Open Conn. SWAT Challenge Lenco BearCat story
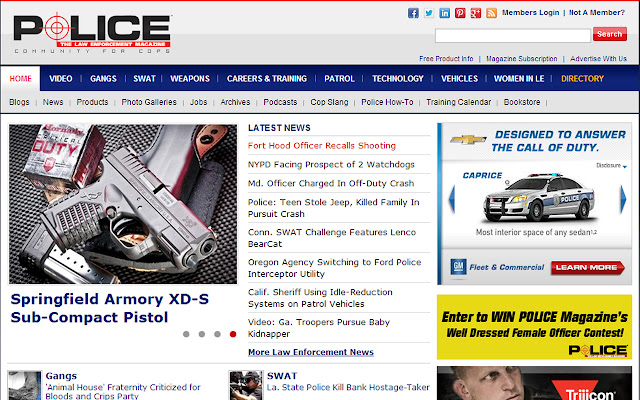Image resolution: width=640 pixels, height=400 pixels. (332, 238)
